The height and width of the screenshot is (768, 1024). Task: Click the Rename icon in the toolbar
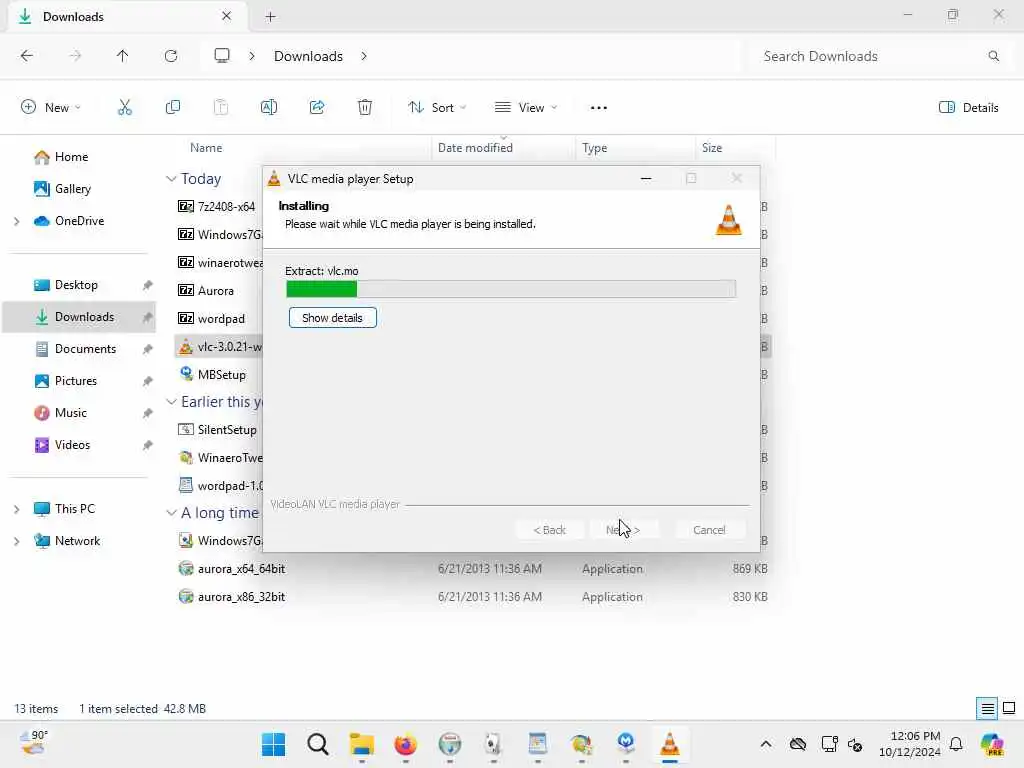pyautogui.click(x=269, y=107)
